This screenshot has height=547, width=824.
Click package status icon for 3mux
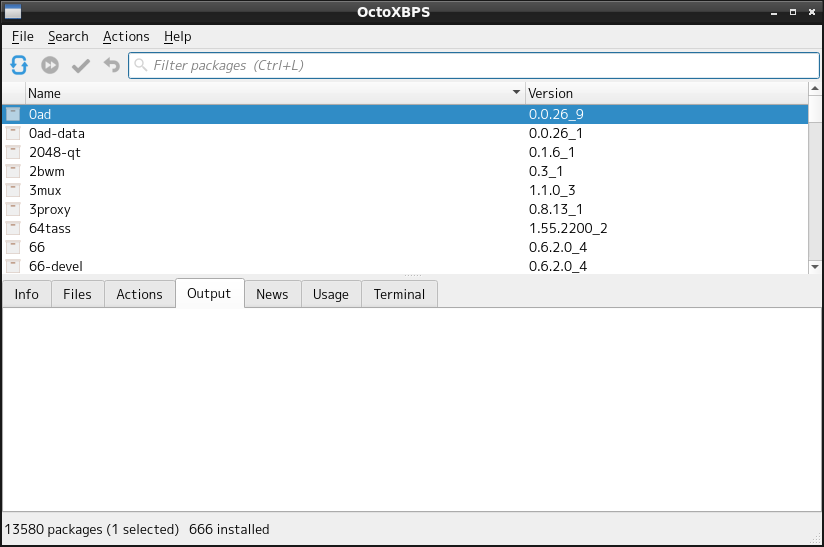coord(13,190)
